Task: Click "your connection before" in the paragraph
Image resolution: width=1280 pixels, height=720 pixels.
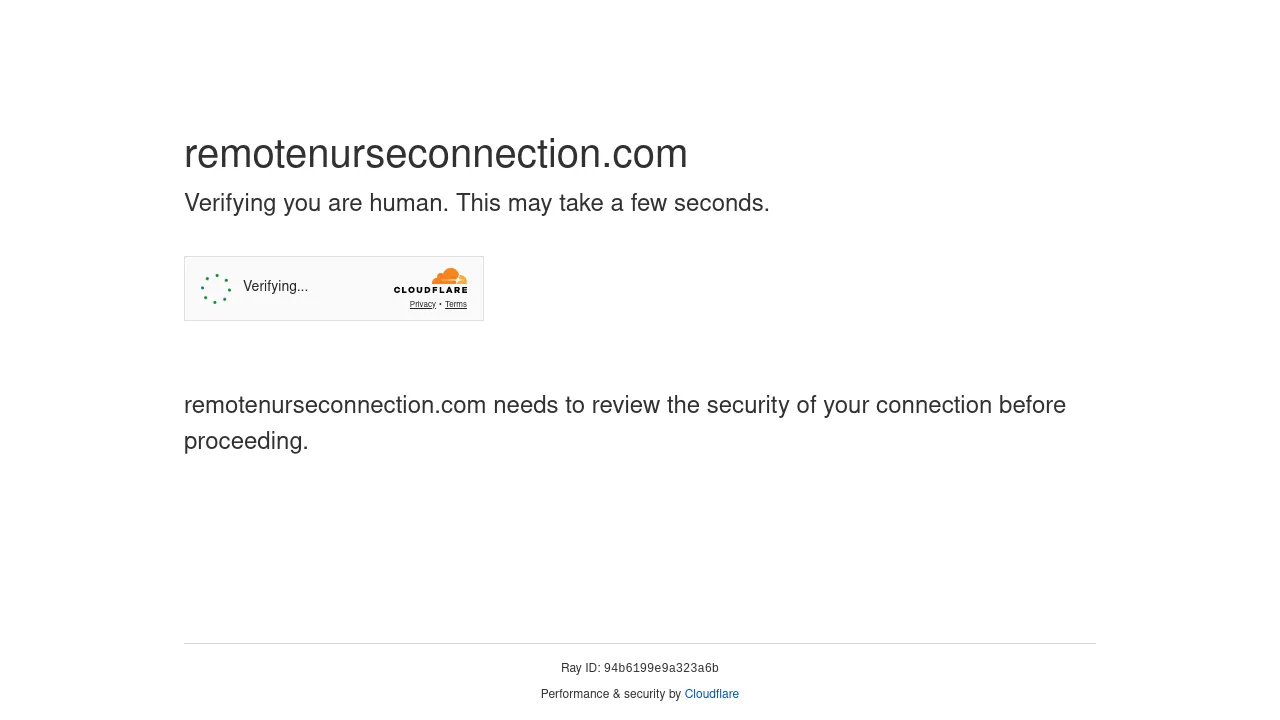Action: [x=944, y=405]
